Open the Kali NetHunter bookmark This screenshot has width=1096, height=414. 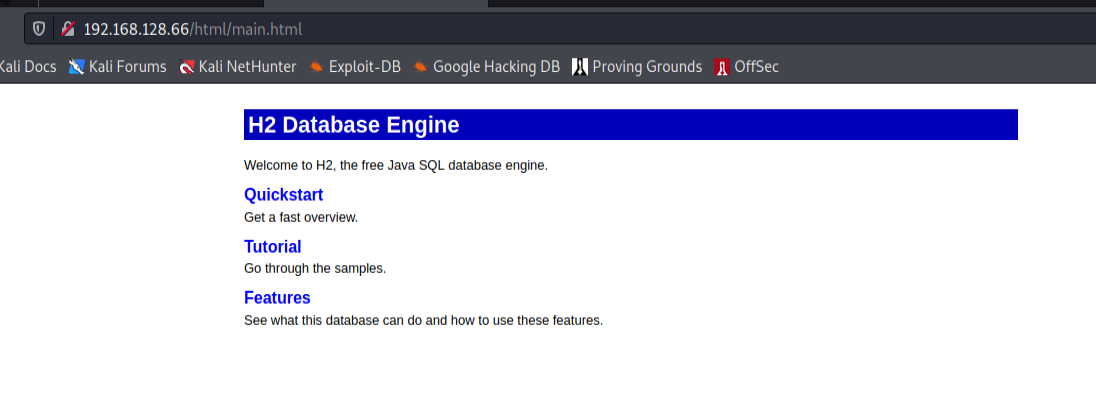point(238,66)
